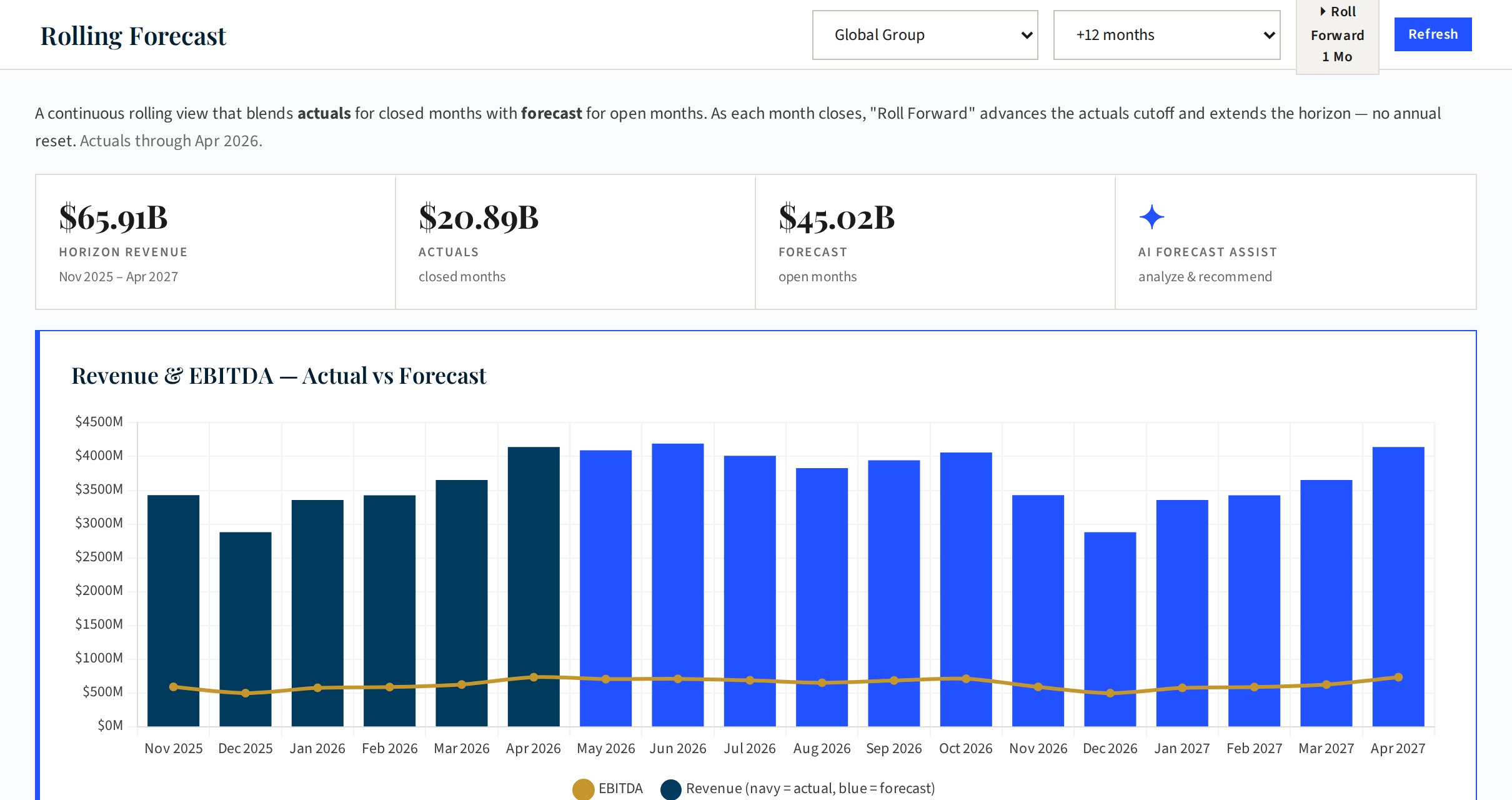Click the Dec 2026 forecast bar
This screenshot has width=1512, height=800.
(x=1110, y=629)
